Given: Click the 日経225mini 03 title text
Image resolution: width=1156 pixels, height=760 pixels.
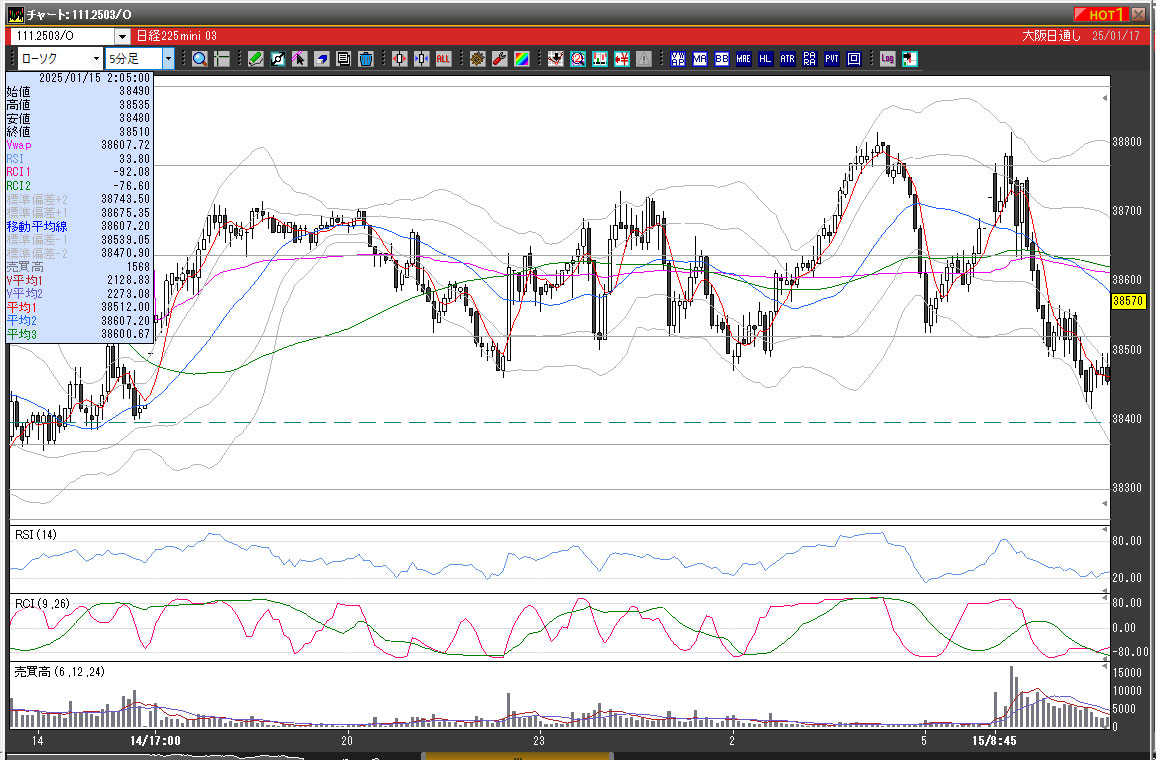Looking at the screenshot, I should click(x=177, y=36).
